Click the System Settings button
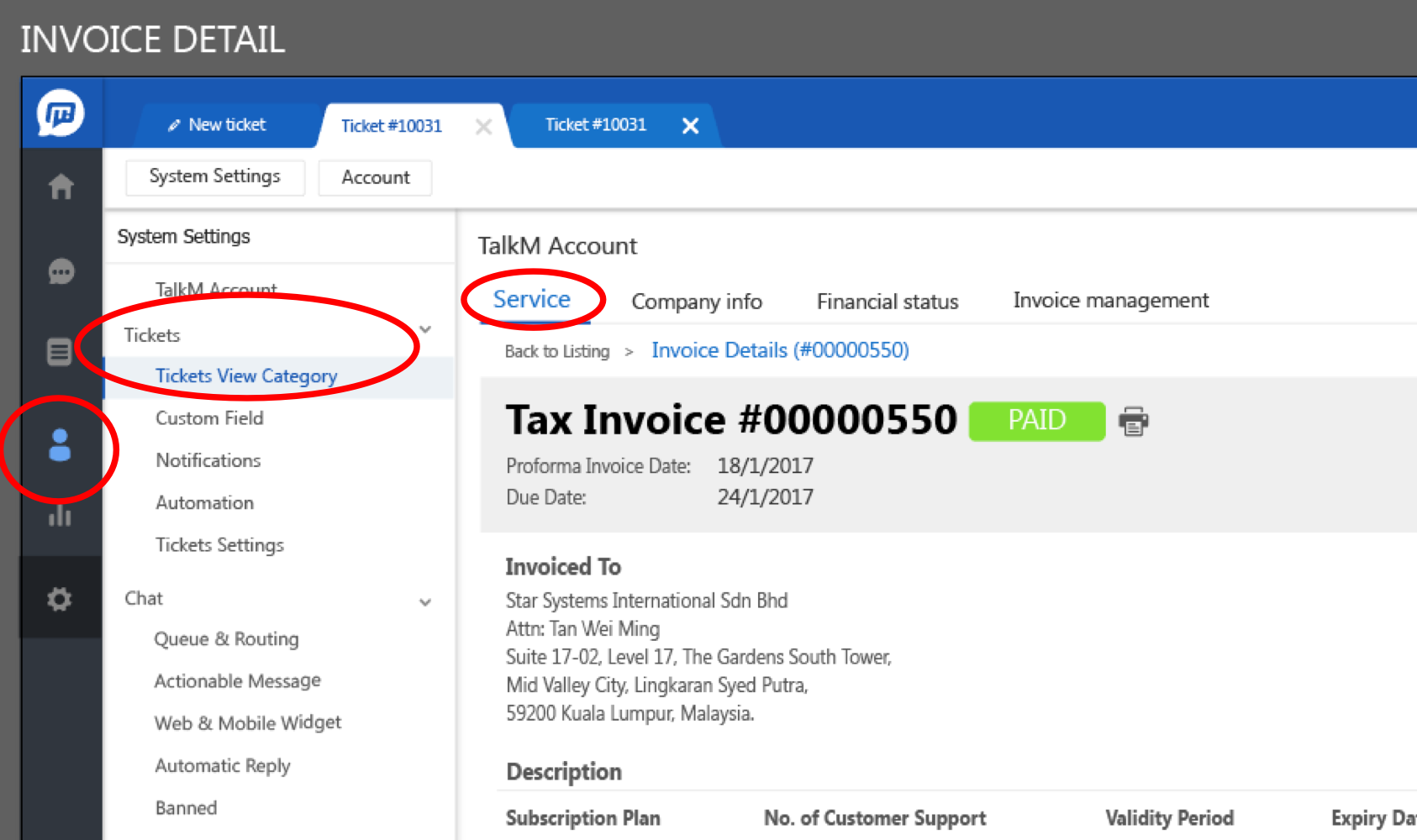 pos(215,176)
